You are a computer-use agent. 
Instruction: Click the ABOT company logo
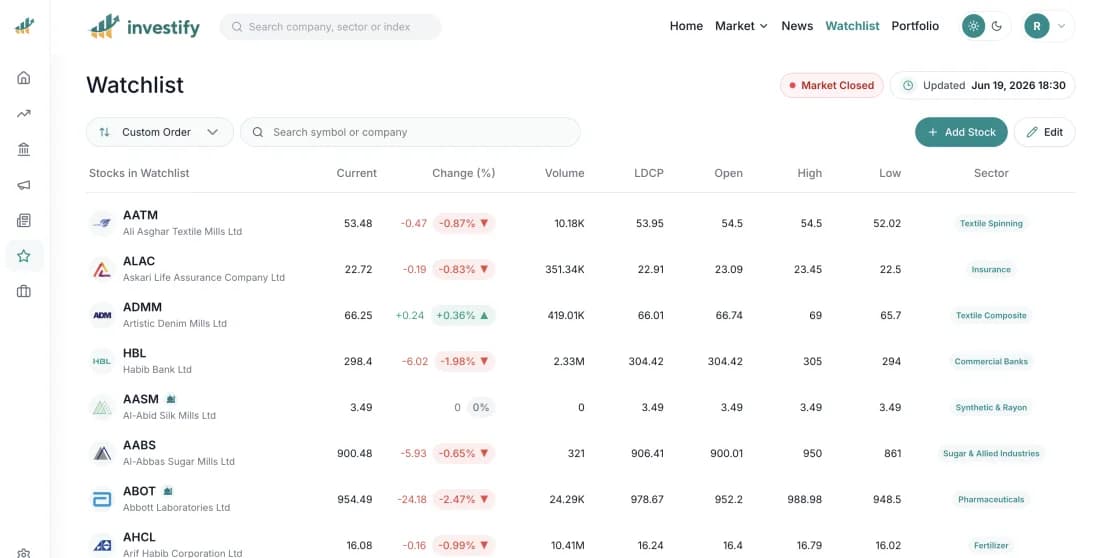click(x=102, y=499)
